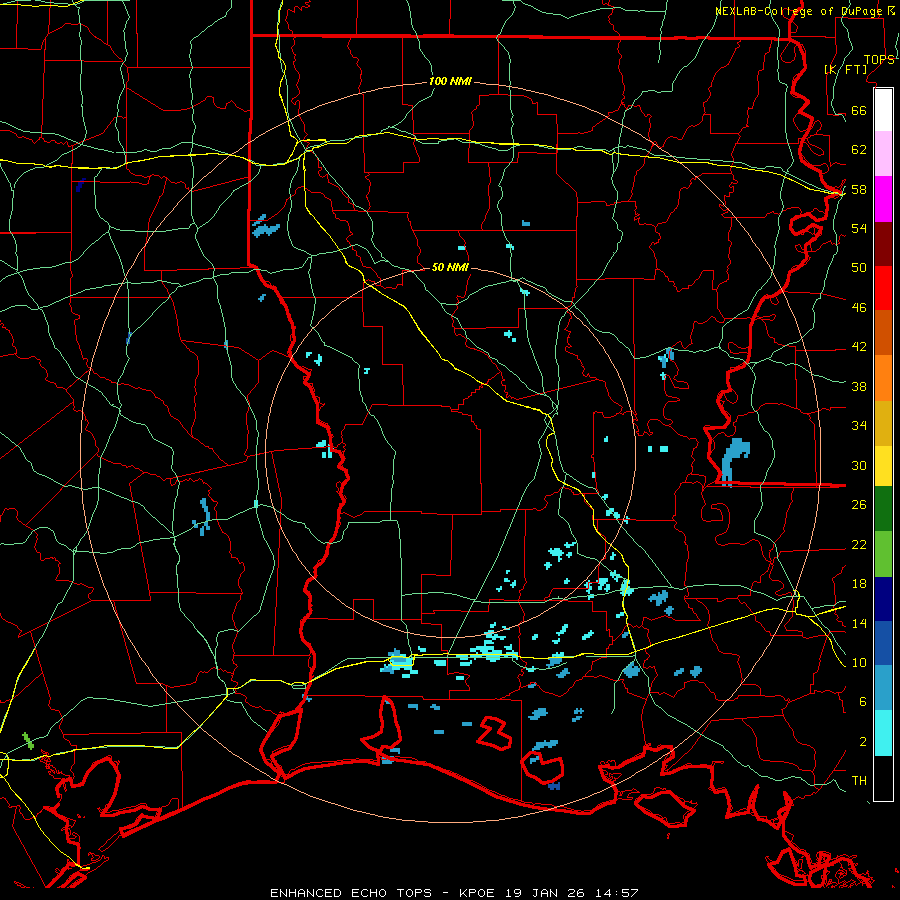This screenshot has height=900, width=900.
Task: Select the '26' legend value
Action: tap(859, 505)
